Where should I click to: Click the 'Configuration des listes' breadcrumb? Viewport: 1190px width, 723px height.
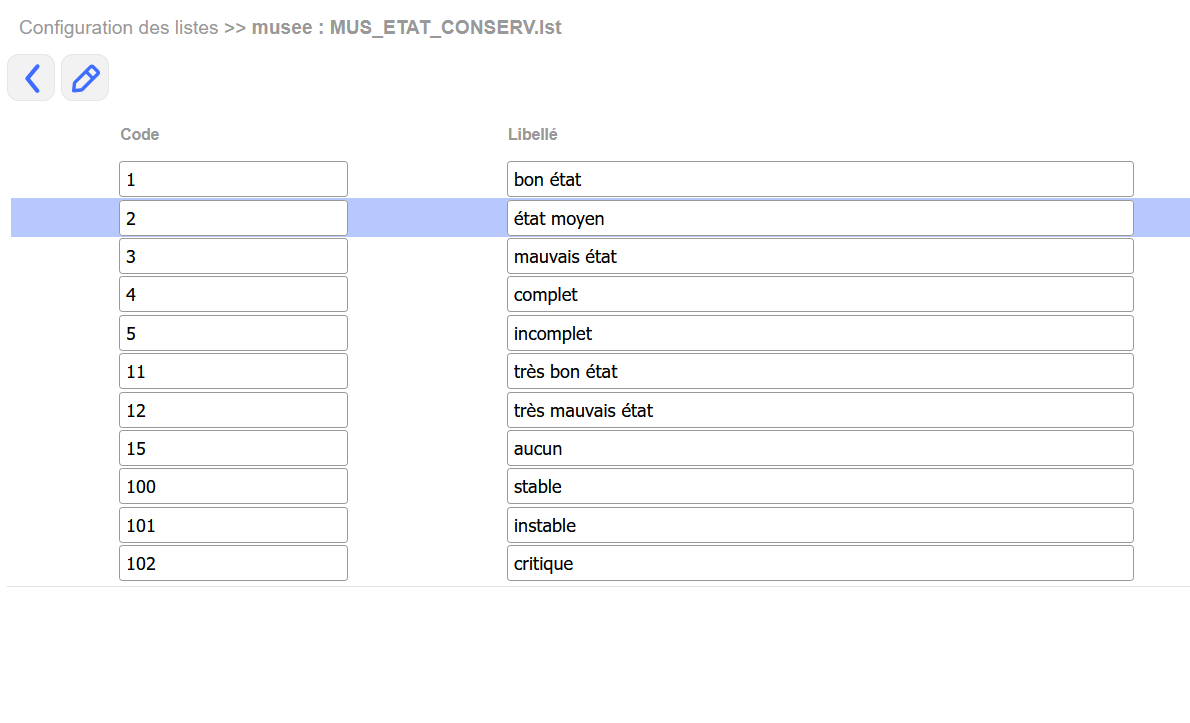click(118, 28)
